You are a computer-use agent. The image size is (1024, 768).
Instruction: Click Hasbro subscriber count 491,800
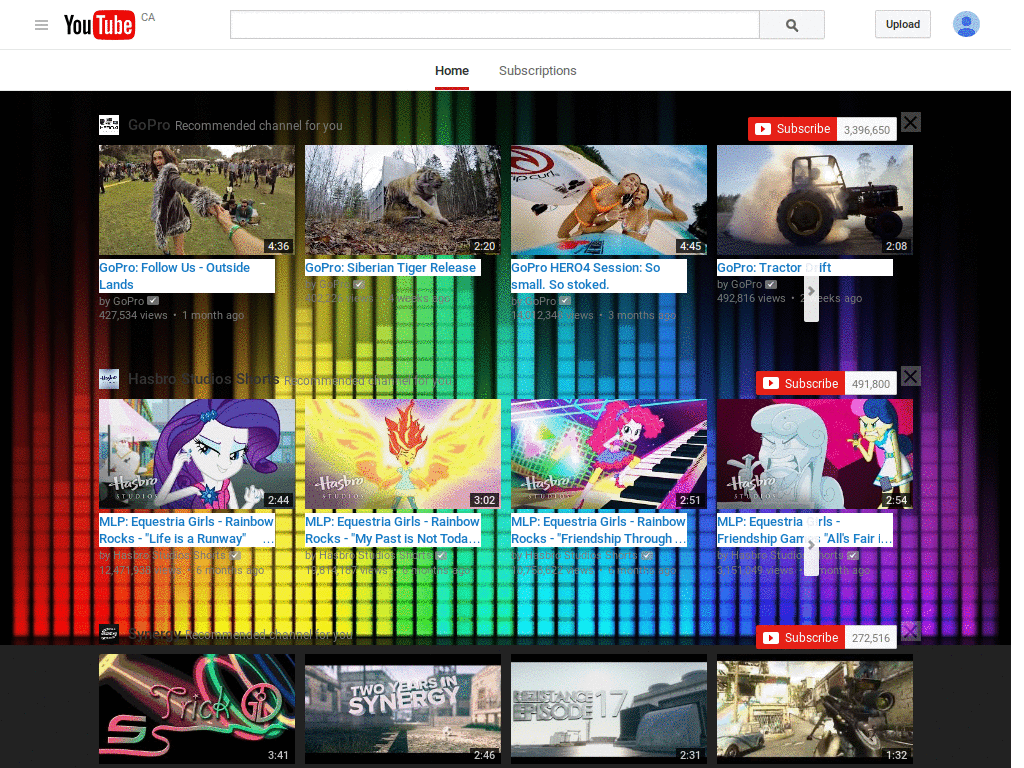pos(871,384)
